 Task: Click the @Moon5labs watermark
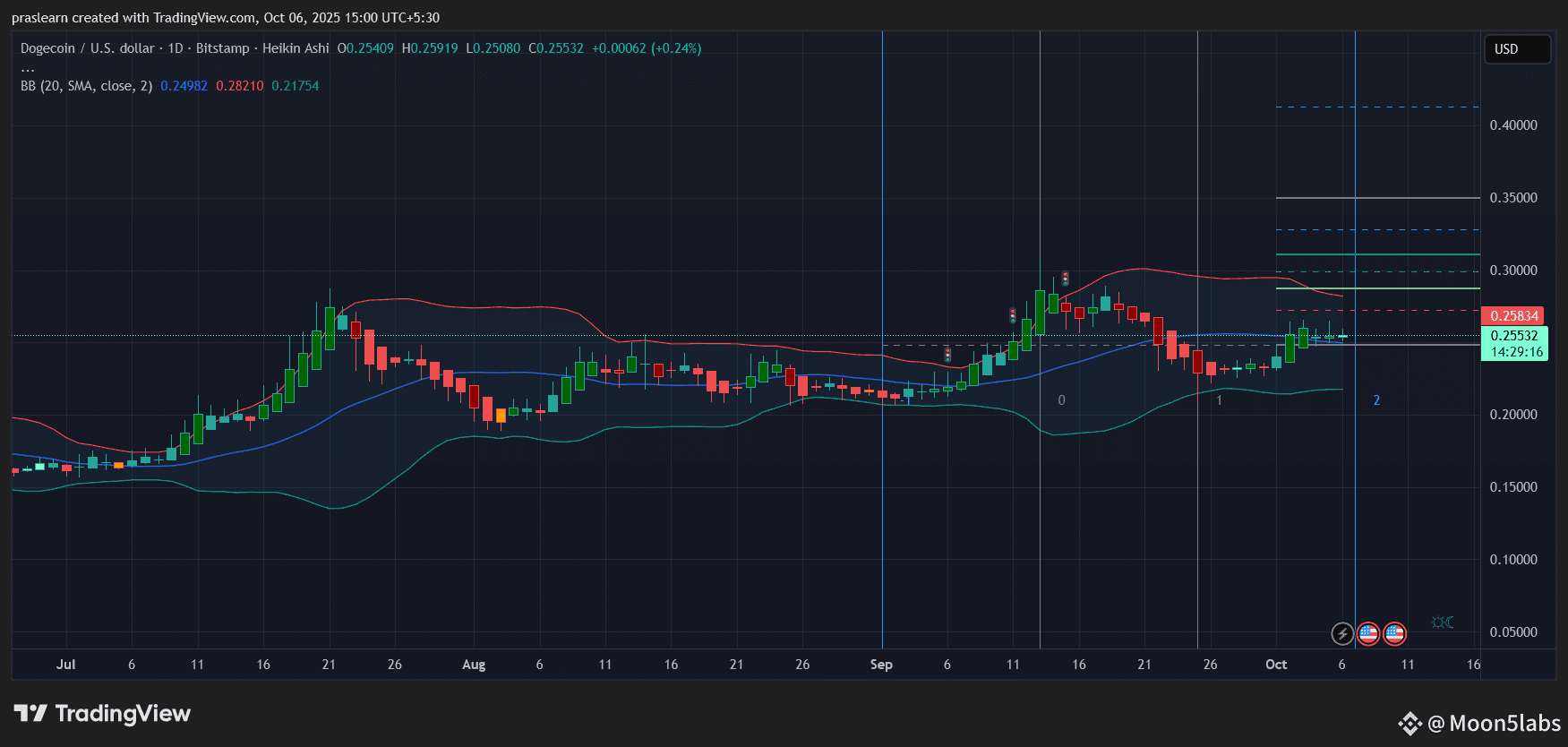tap(1481, 724)
